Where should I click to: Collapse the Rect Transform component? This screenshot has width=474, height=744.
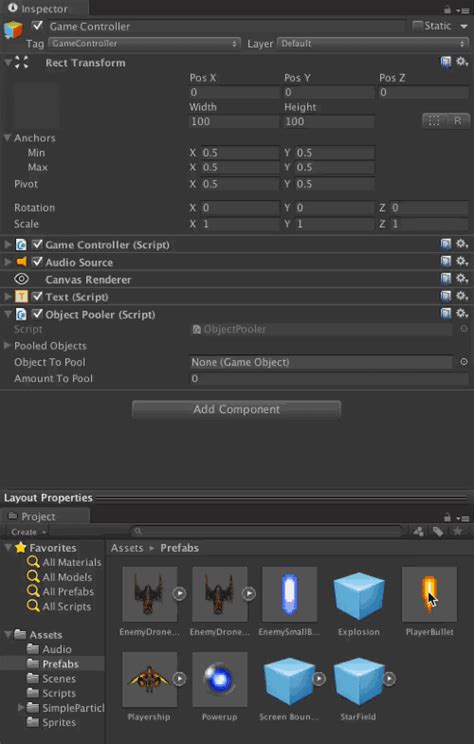(x=8, y=62)
